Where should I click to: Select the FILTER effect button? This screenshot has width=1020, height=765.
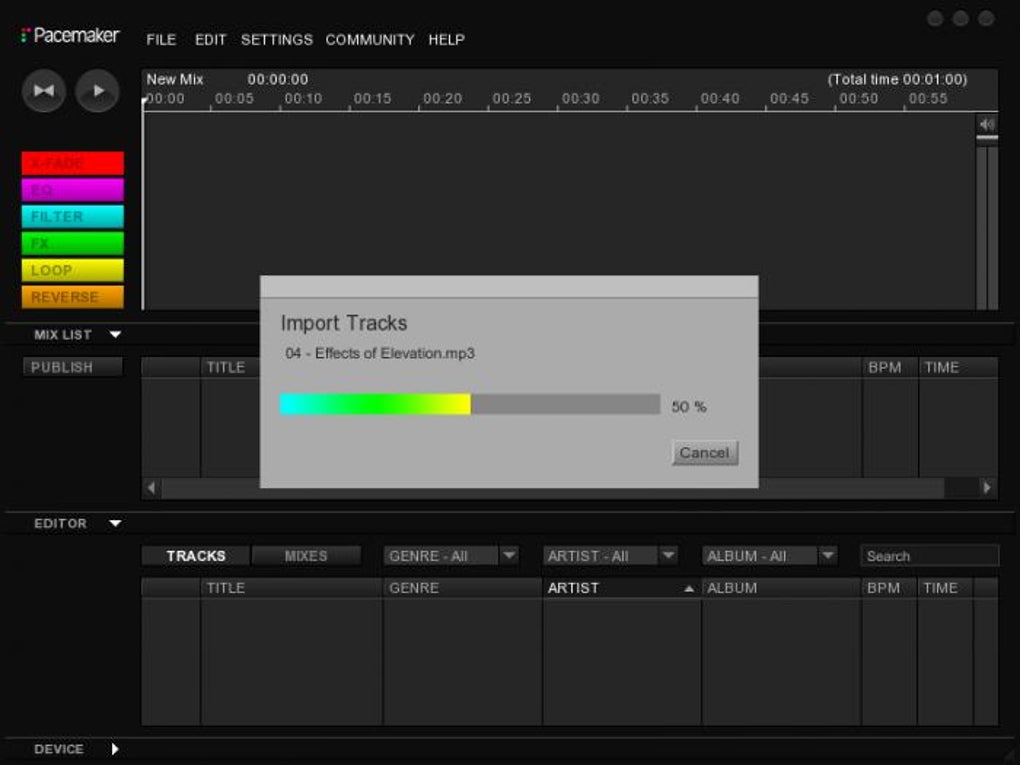pyautogui.click(x=72, y=217)
